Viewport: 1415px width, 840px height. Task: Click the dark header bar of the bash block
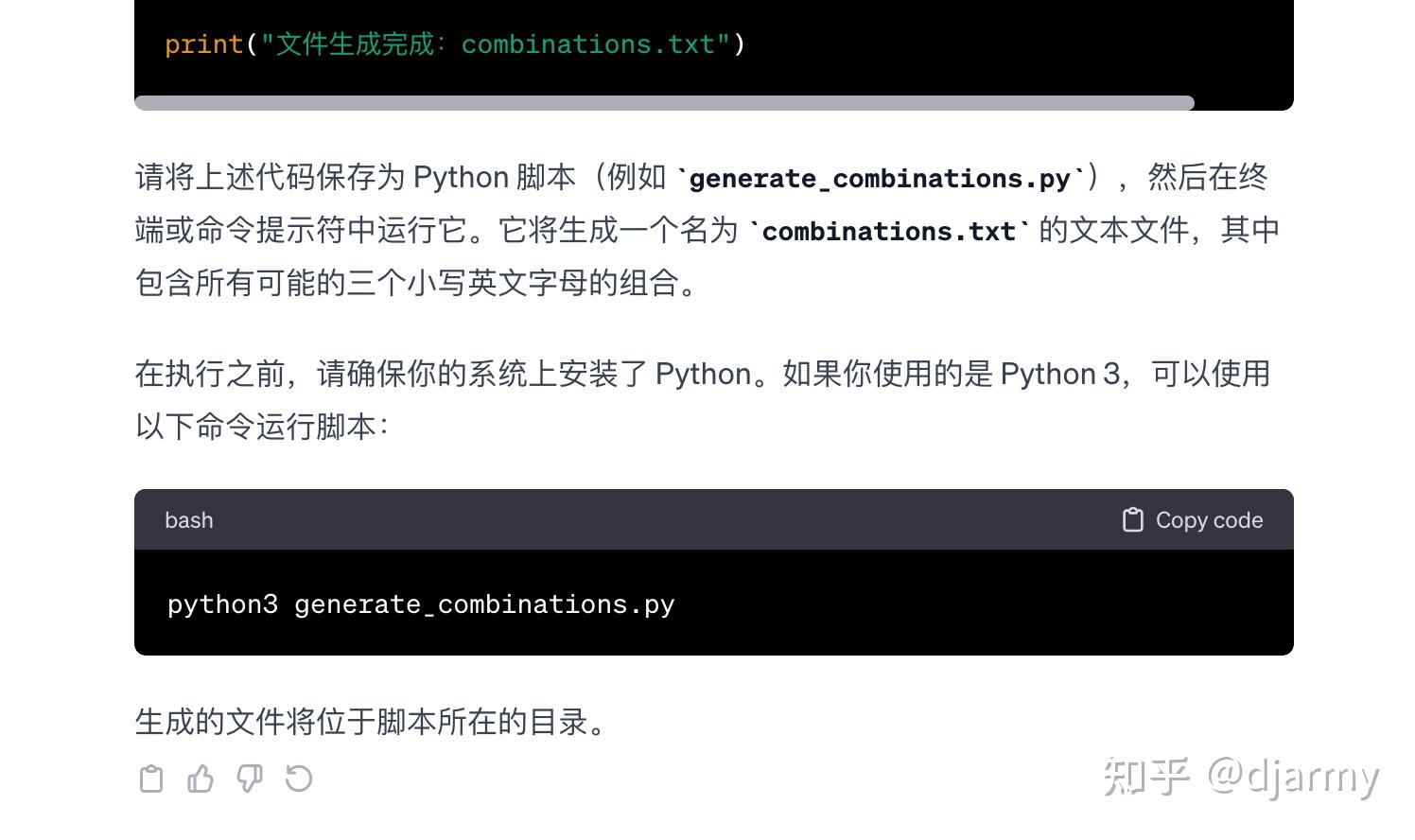tap(662, 520)
